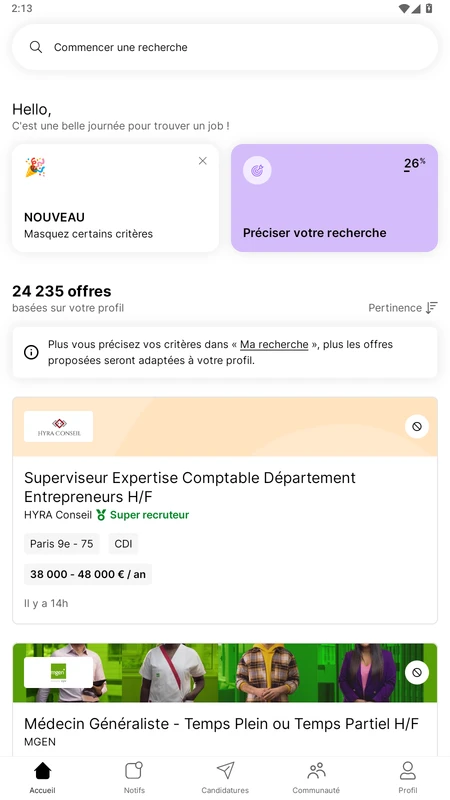Dismiss the NOUVEAU card with X
This screenshot has height=800, width=450.
203,161
